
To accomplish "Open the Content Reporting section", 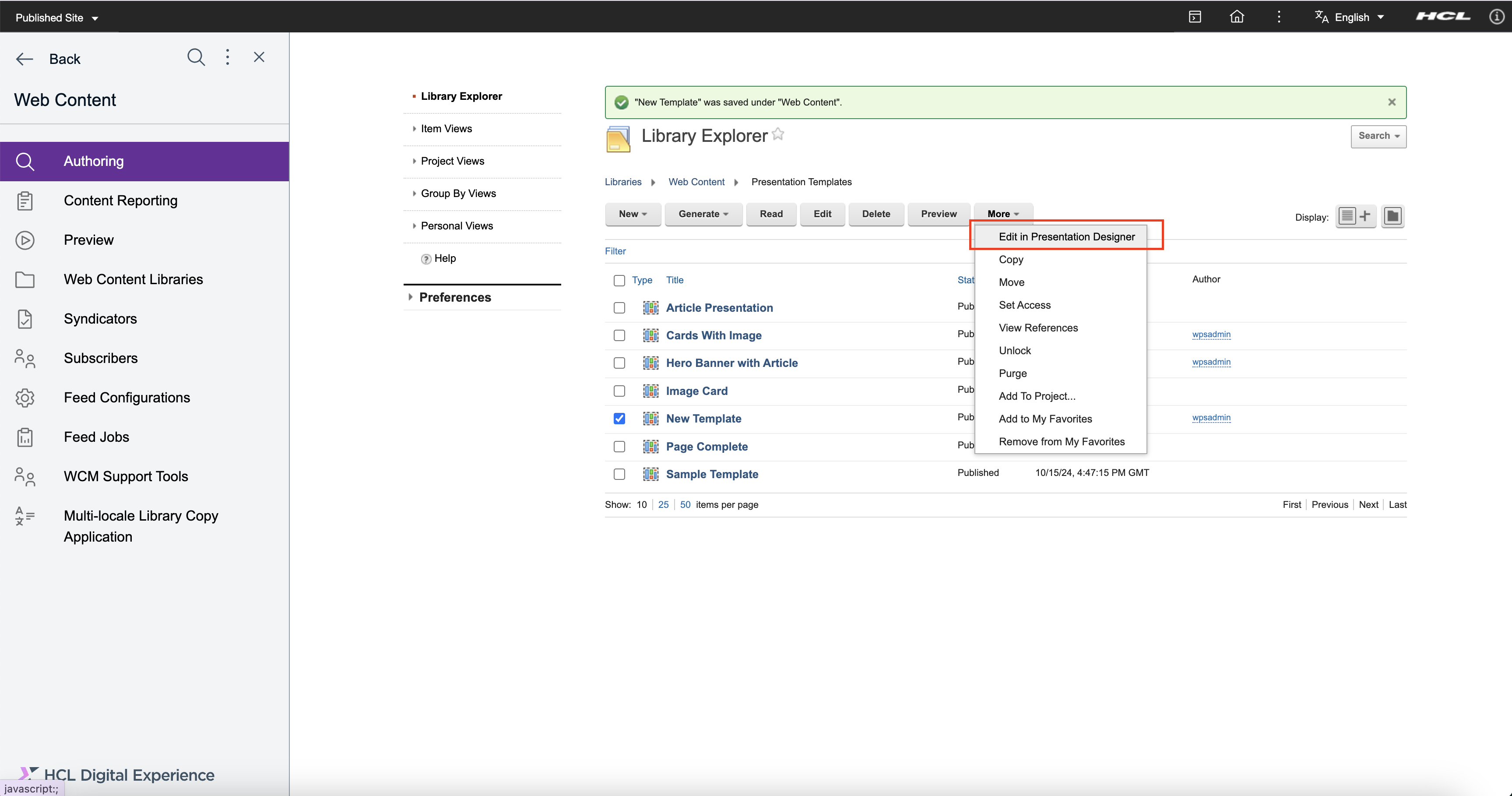I will pos(120,201).
